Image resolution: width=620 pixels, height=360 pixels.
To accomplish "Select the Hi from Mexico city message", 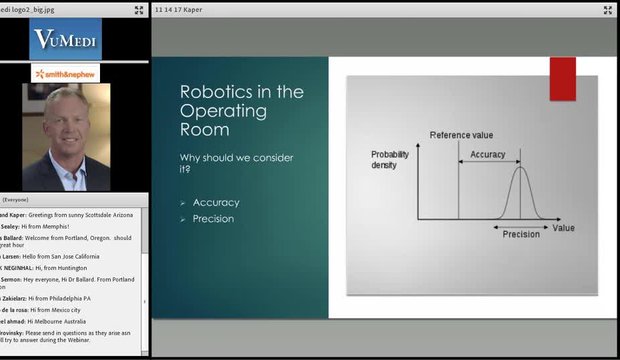I will (40, 310).
